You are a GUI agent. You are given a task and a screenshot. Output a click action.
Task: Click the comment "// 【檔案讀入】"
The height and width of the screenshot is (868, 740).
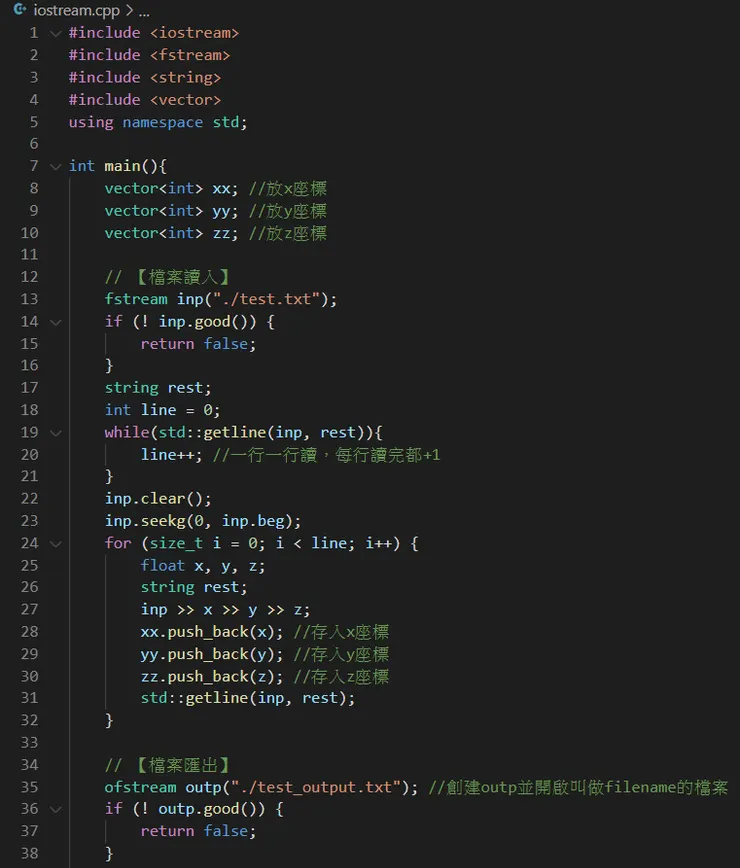pyautogui.click(x=167, y=277)
